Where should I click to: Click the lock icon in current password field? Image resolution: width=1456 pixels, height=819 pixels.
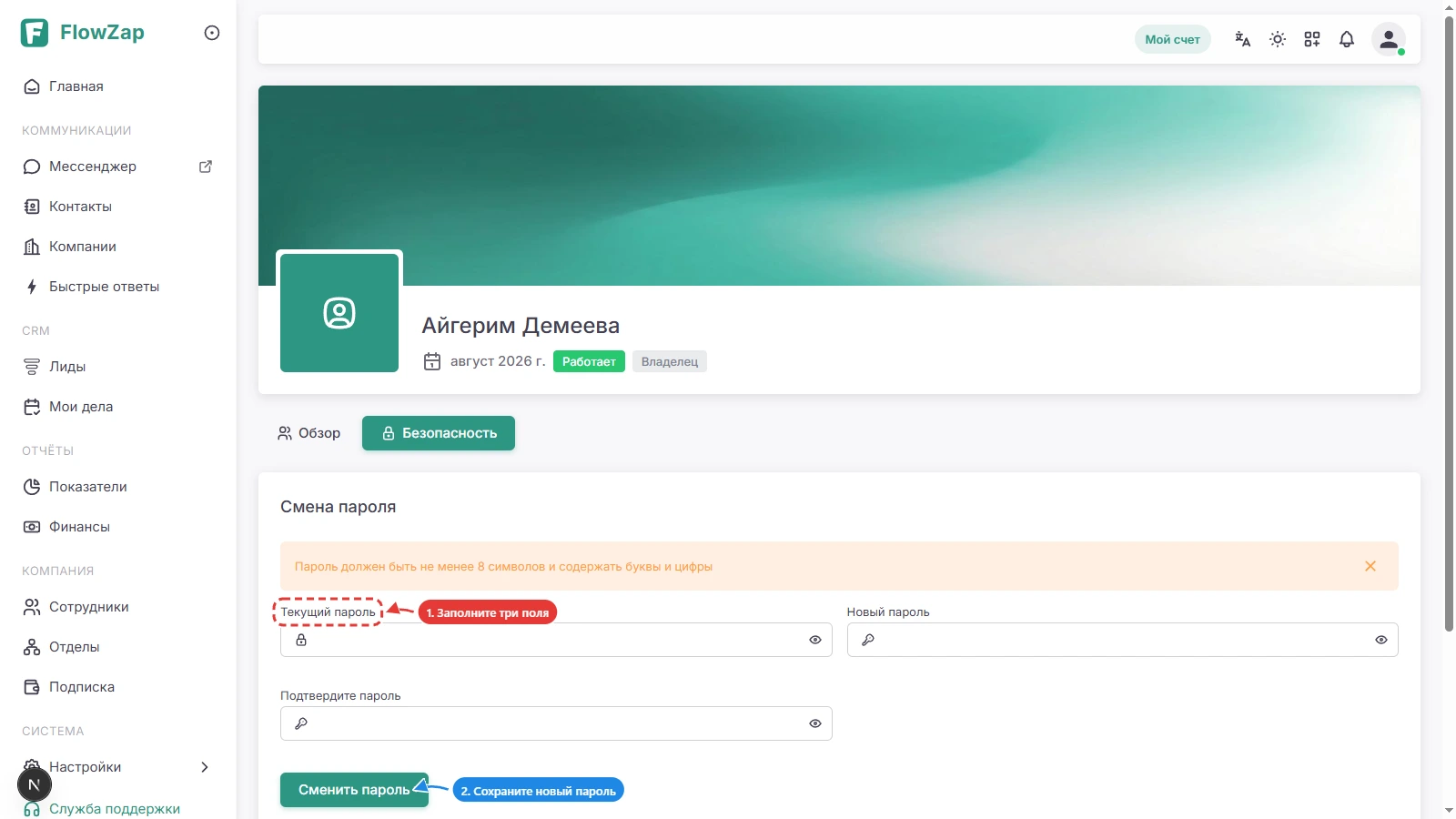pyautogui.click(x=301, y=640)
